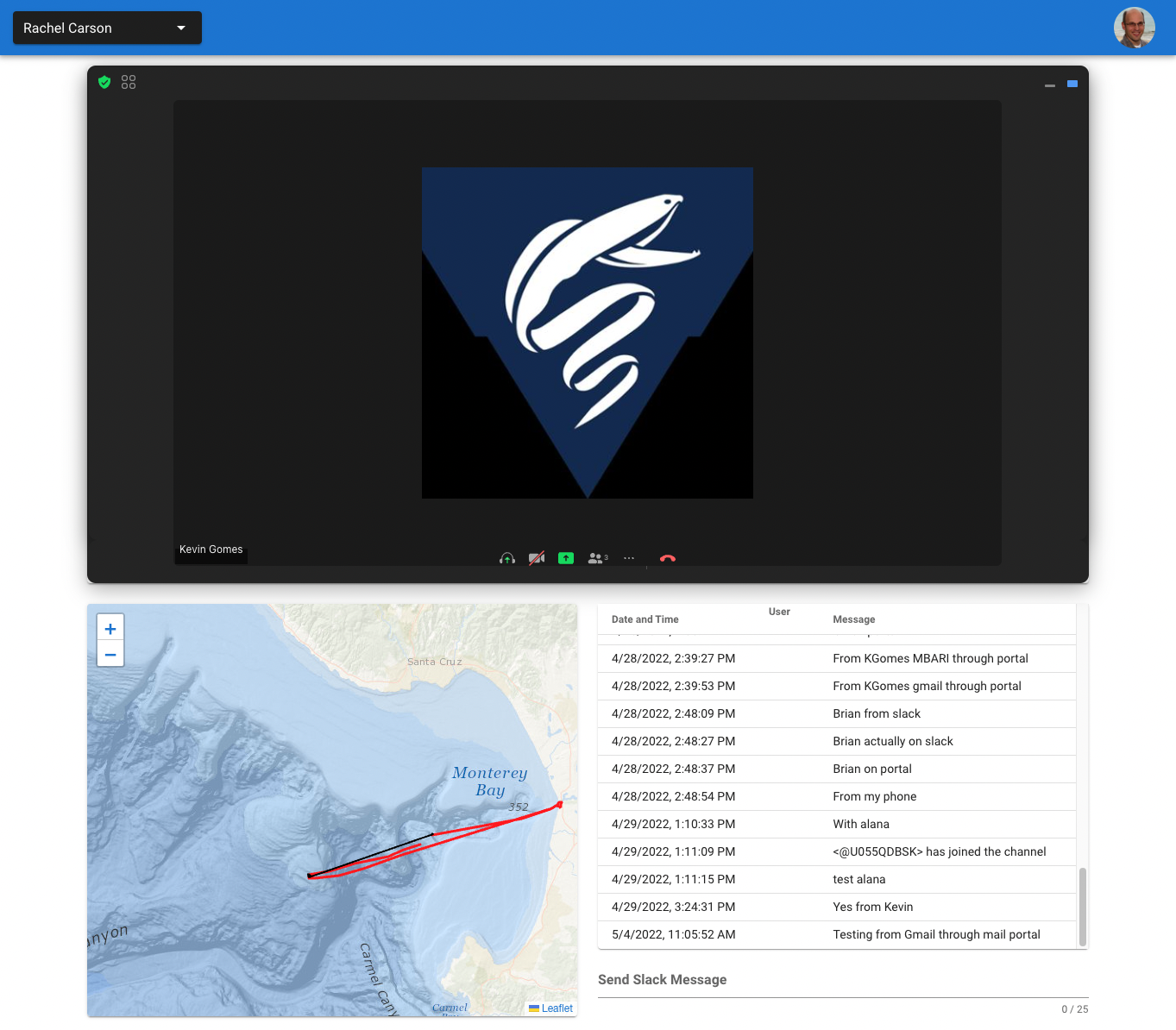Click the Send Slack Message input field
The height and width of the screenshot is (1030, 1176).
point(842,980)
